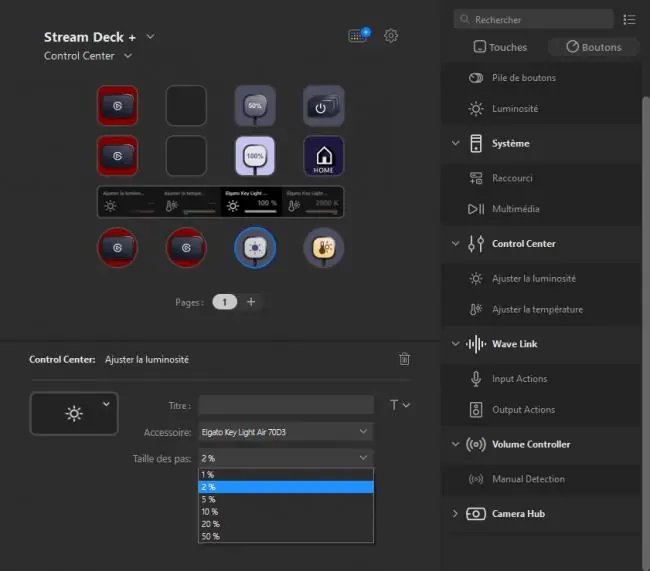This screenshot has width=650, height=571.
Task: Open the title font T dropdown
Action: coord(400,405)
